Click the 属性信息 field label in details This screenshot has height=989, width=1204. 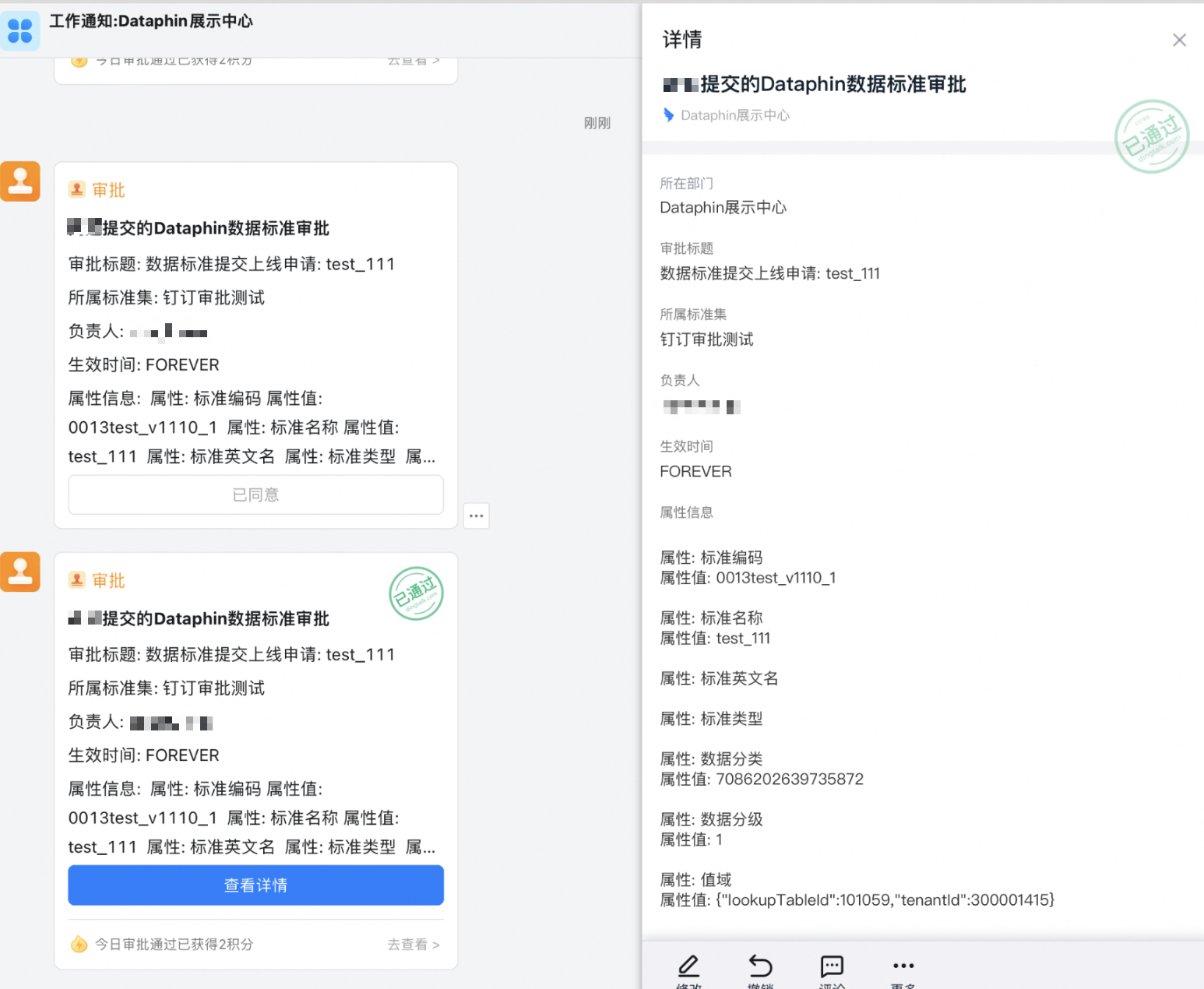click(686, 512)
